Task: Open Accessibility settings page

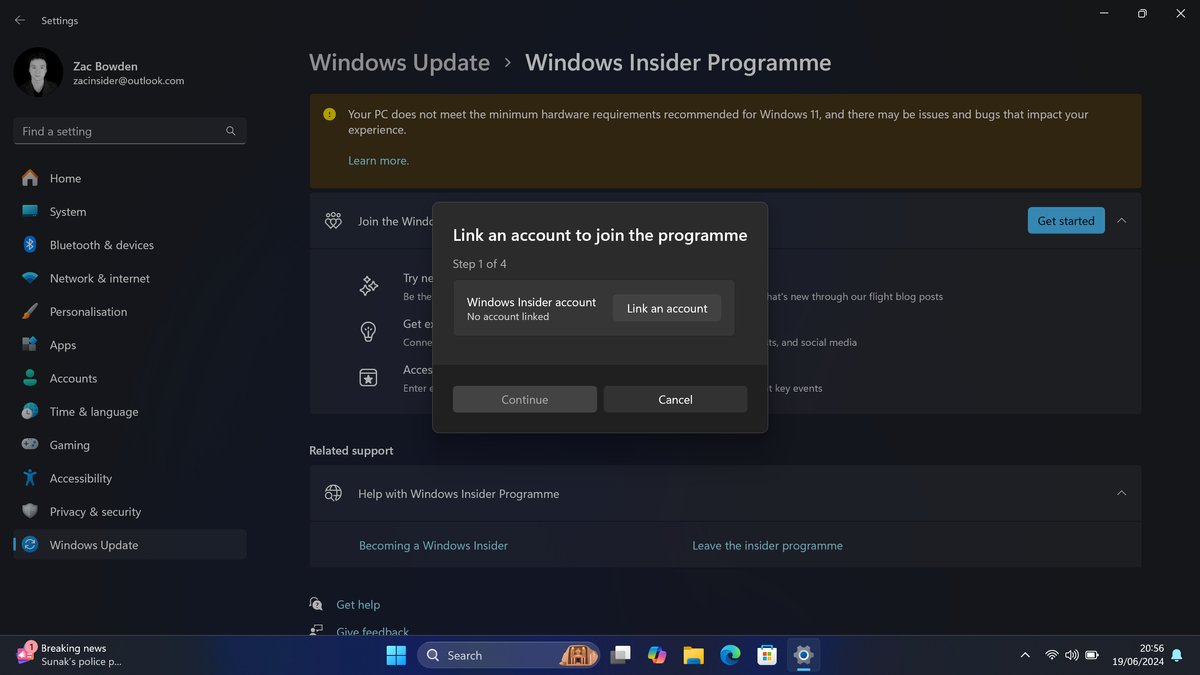Action: tap(130, 478)
